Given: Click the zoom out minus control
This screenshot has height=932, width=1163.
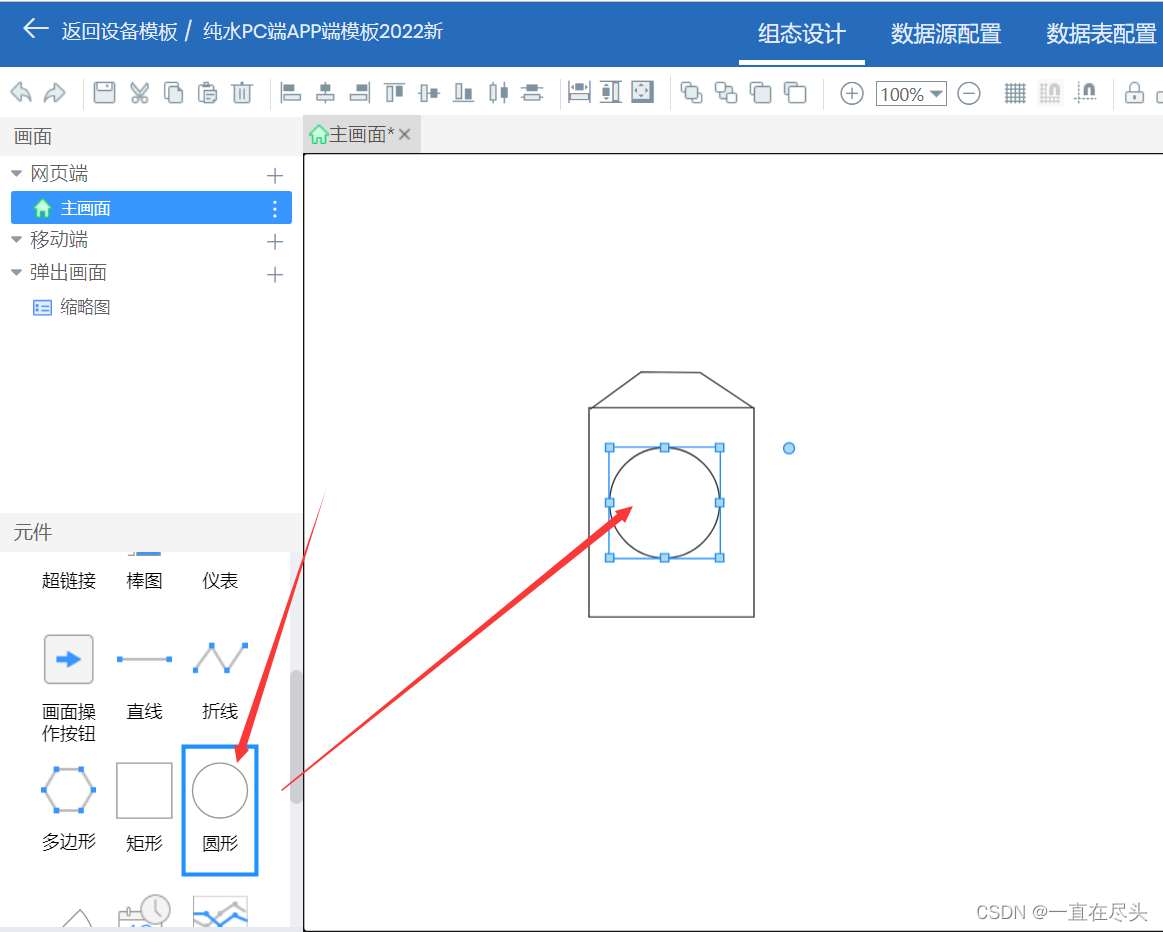Looking at the screenshot, I should (968, 93).
